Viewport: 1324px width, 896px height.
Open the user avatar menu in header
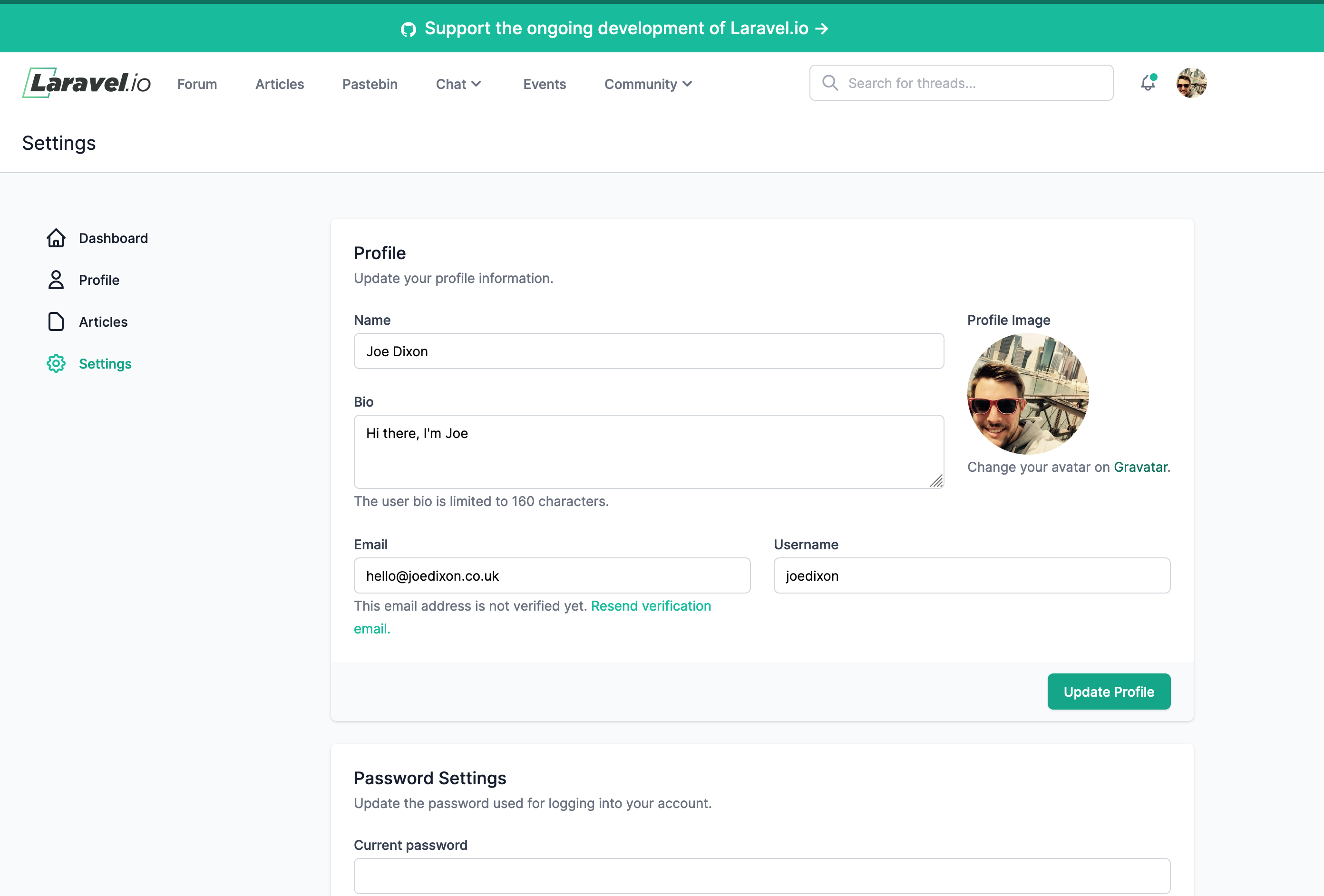[1191, 83]
